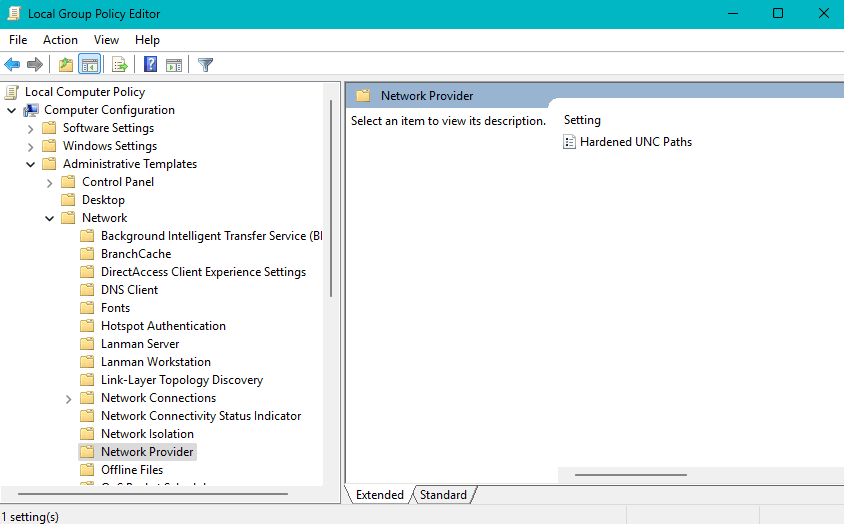The image size is (844, 524).
Task: Open the Action menu
Action: click(60, 40)
